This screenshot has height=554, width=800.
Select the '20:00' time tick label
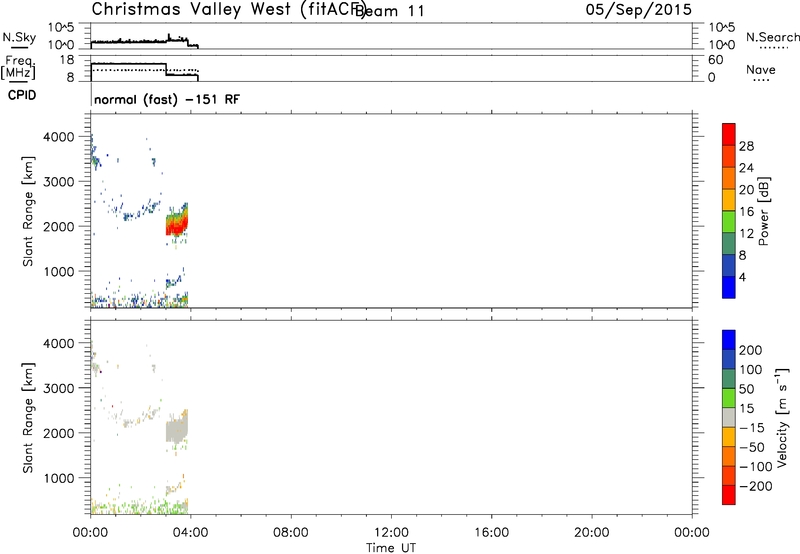pyautogui.click(x=591, y=533)
